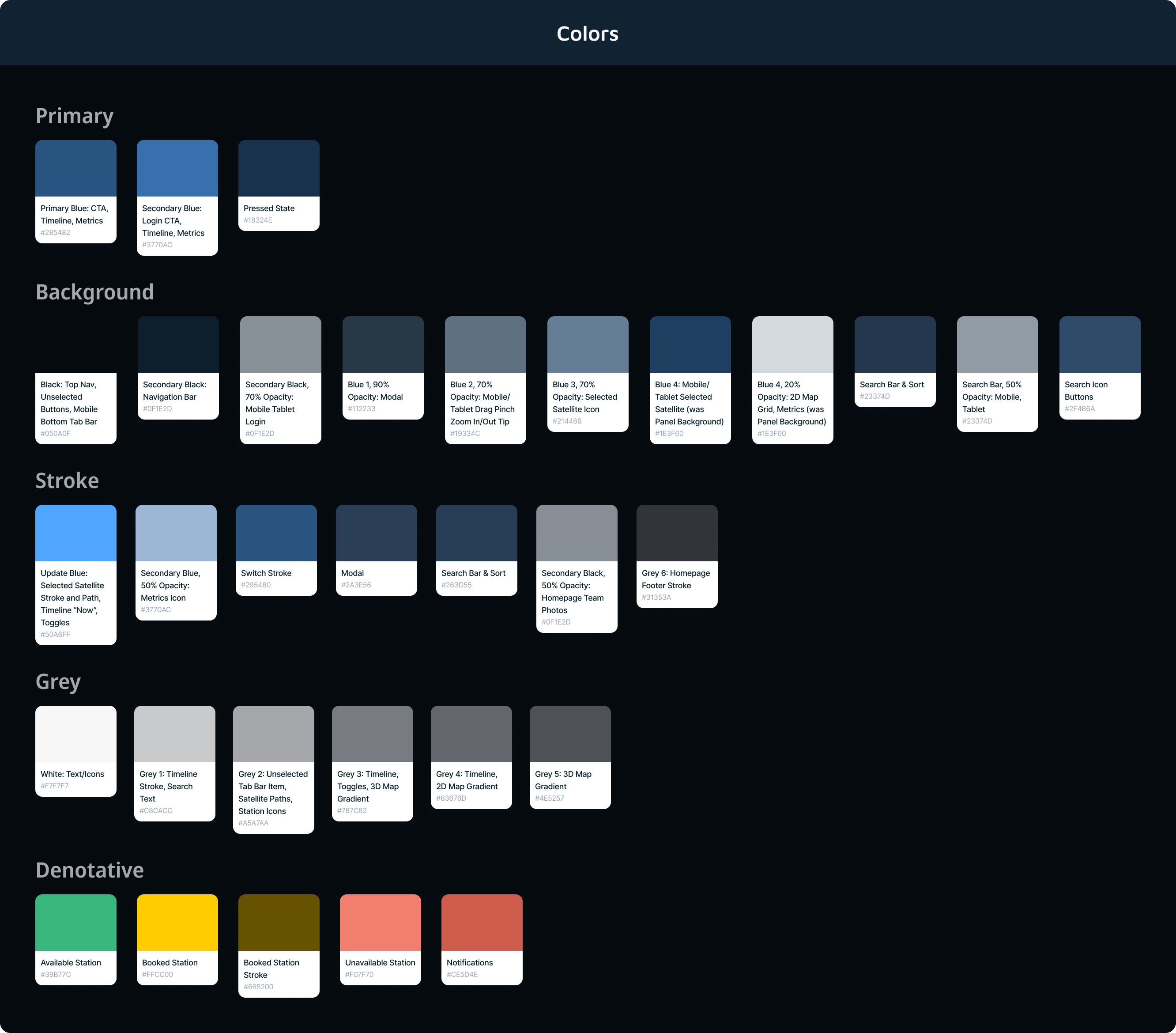Viewport: 1176px width, 1033px height.
Task: Click the Booked Station Stroke swatch
Action: 279,923
